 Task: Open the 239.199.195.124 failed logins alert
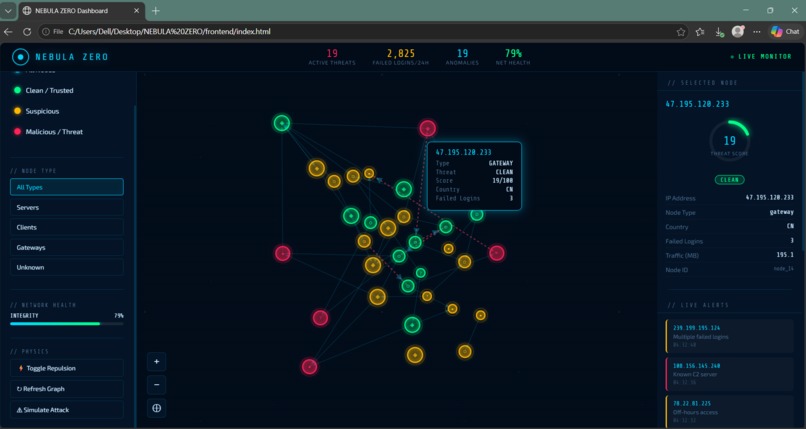[730, 336]
